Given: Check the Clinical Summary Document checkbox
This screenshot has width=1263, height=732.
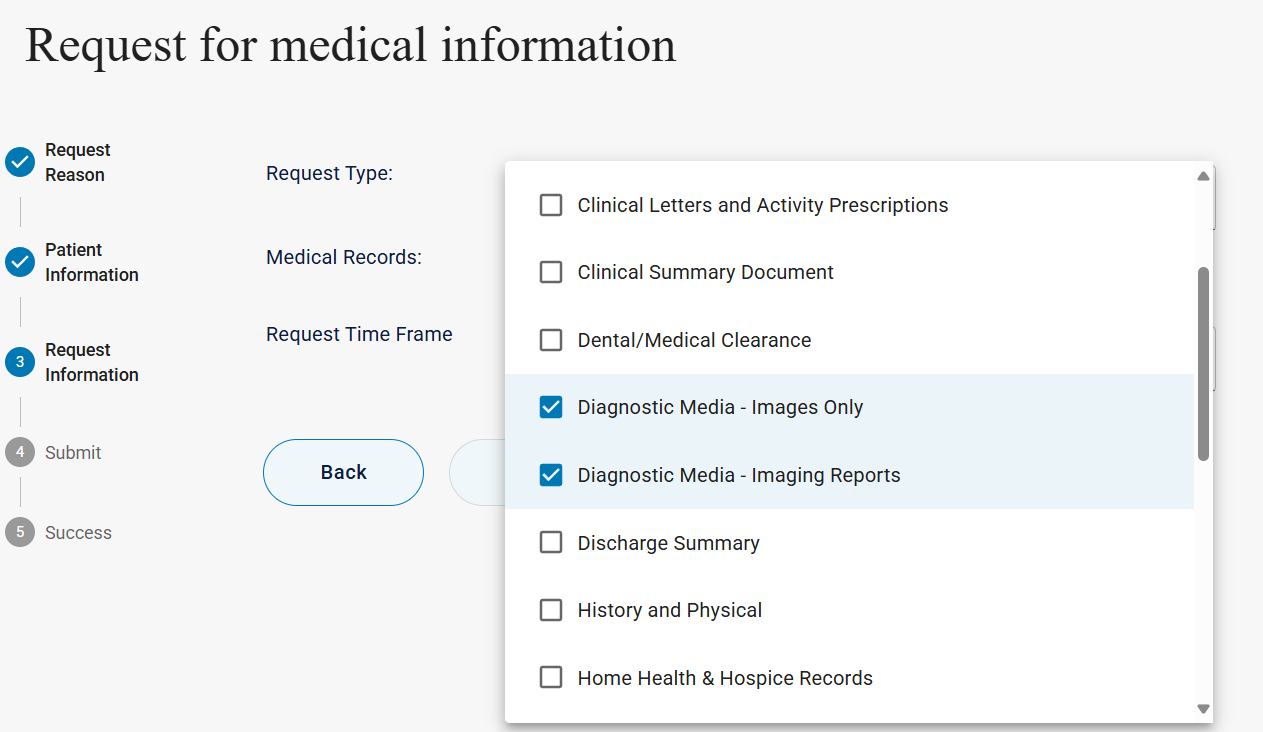Looking at the screenshot, I should pos(551,272).
